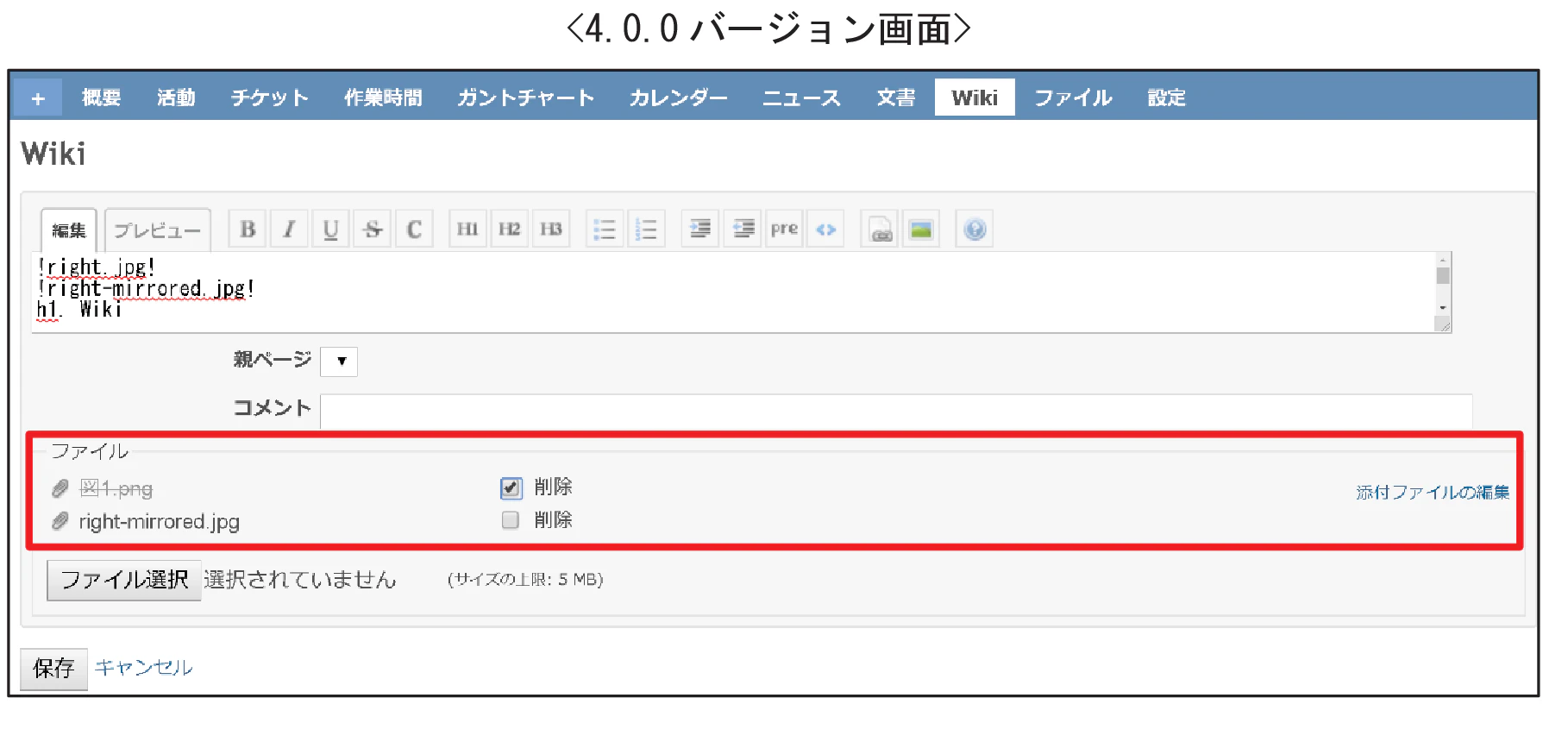Click the ファイル選択 button
The height and width of the screenshot is (742, 1568).
(124, 580)
